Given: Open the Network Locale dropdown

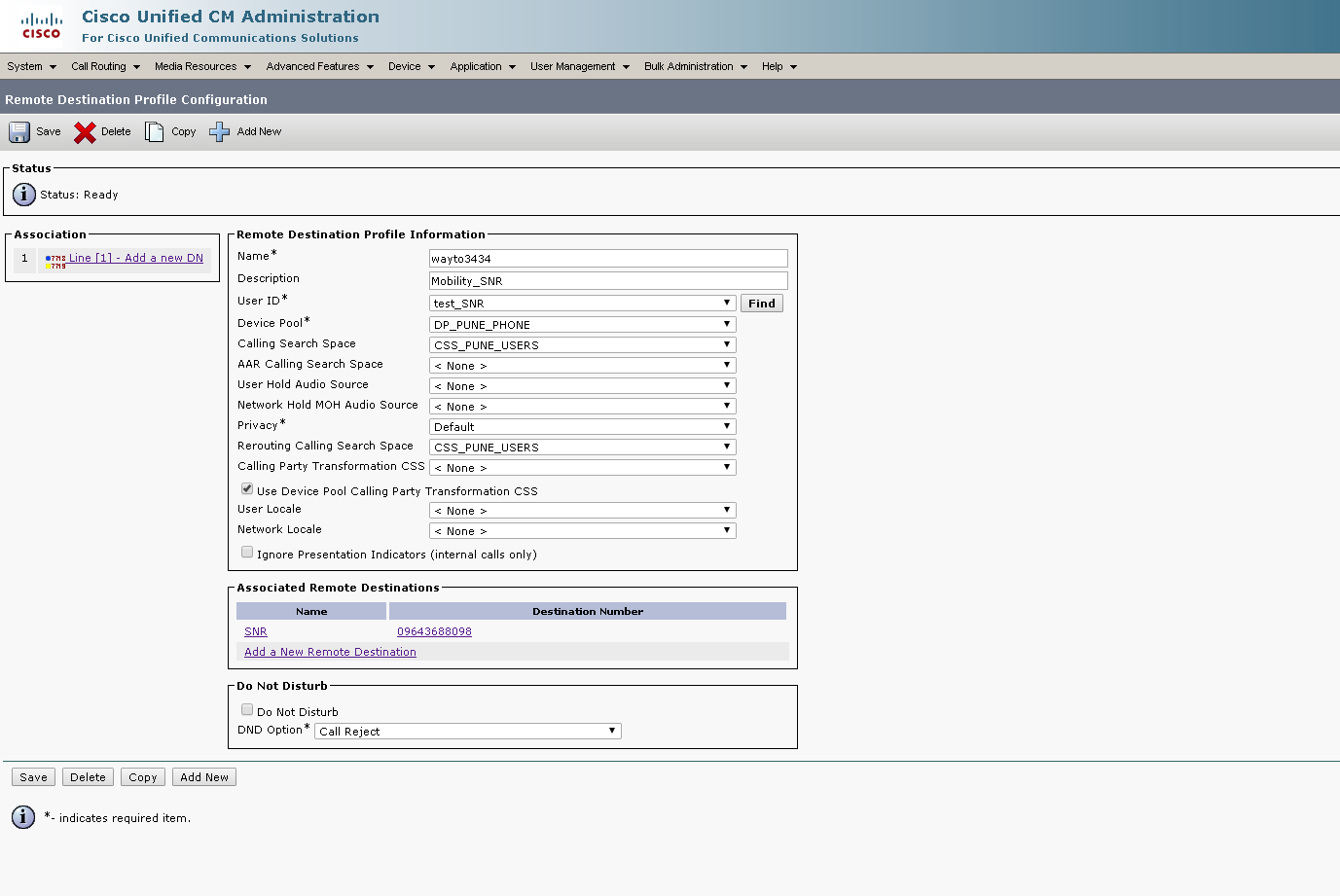Looking at the screenshot, I should pos(583,531).
